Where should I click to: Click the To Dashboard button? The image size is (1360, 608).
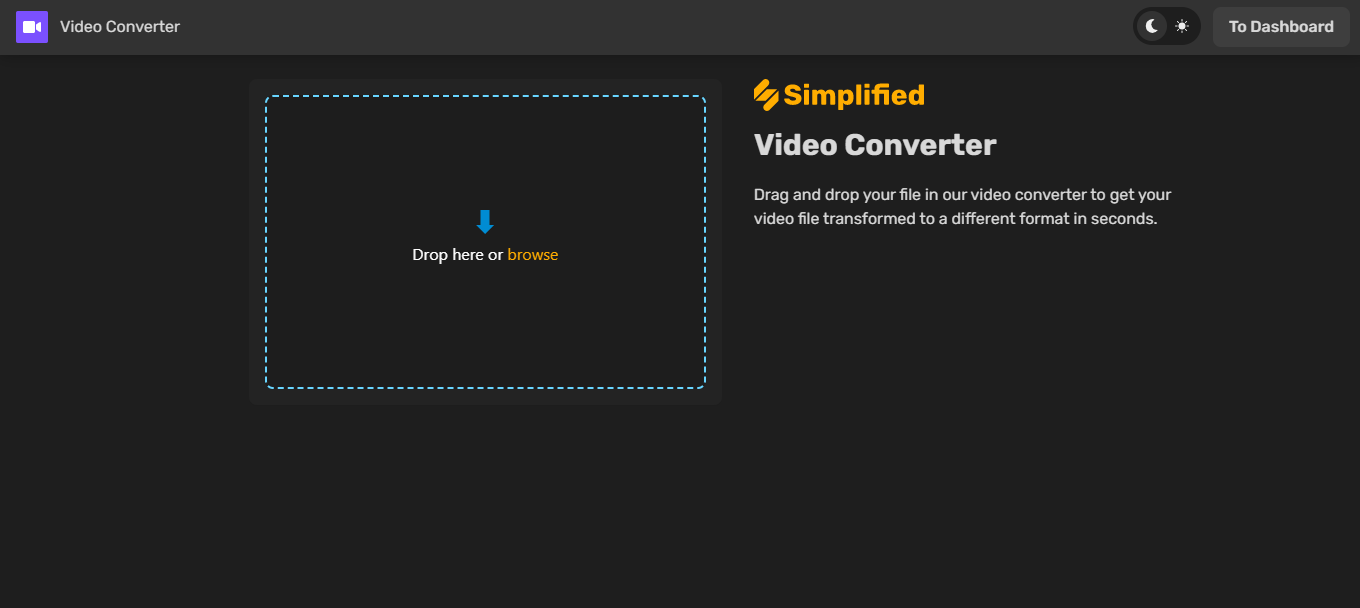(1281, 26)
